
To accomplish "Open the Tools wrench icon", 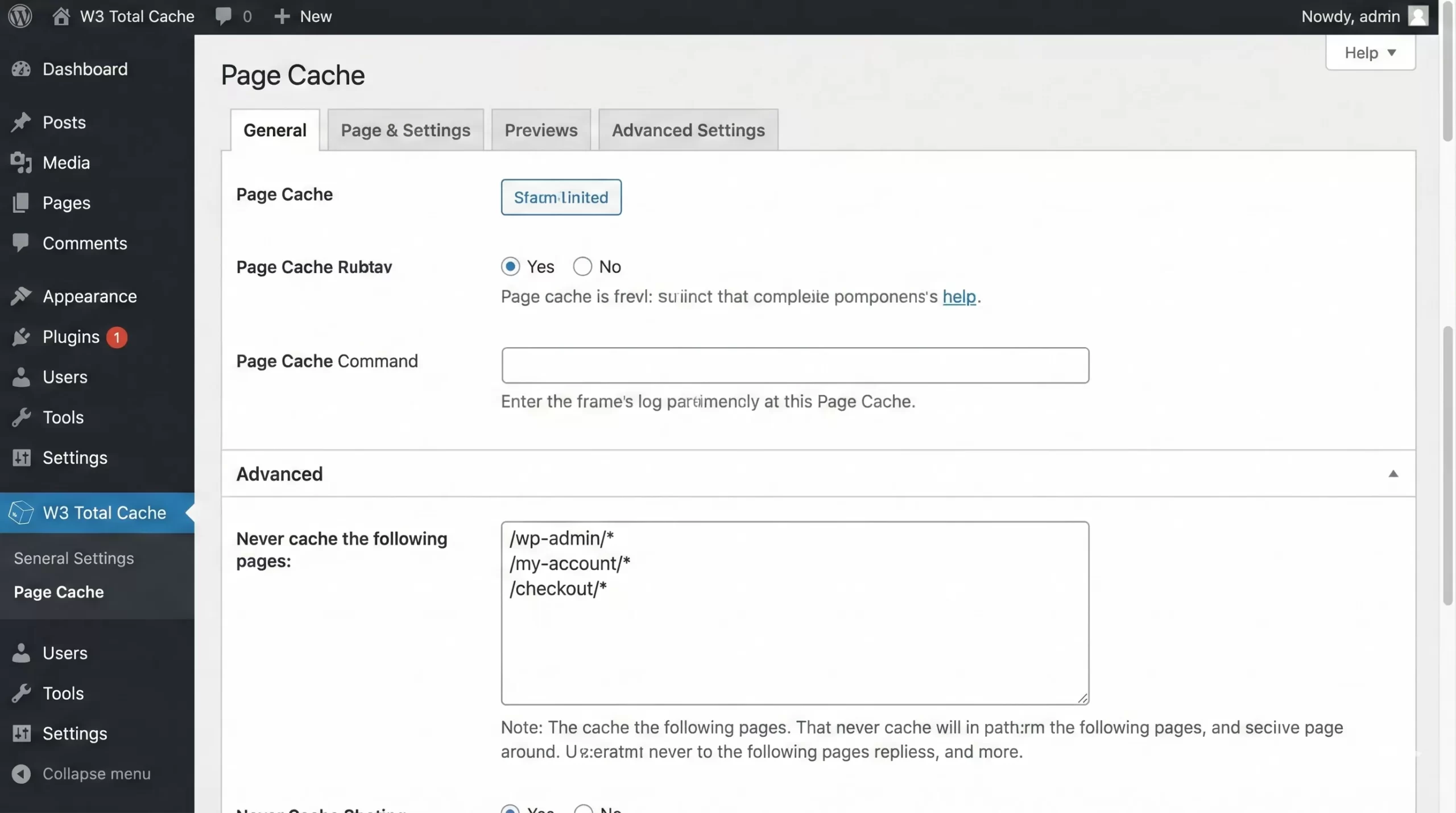I will point(22,417).
